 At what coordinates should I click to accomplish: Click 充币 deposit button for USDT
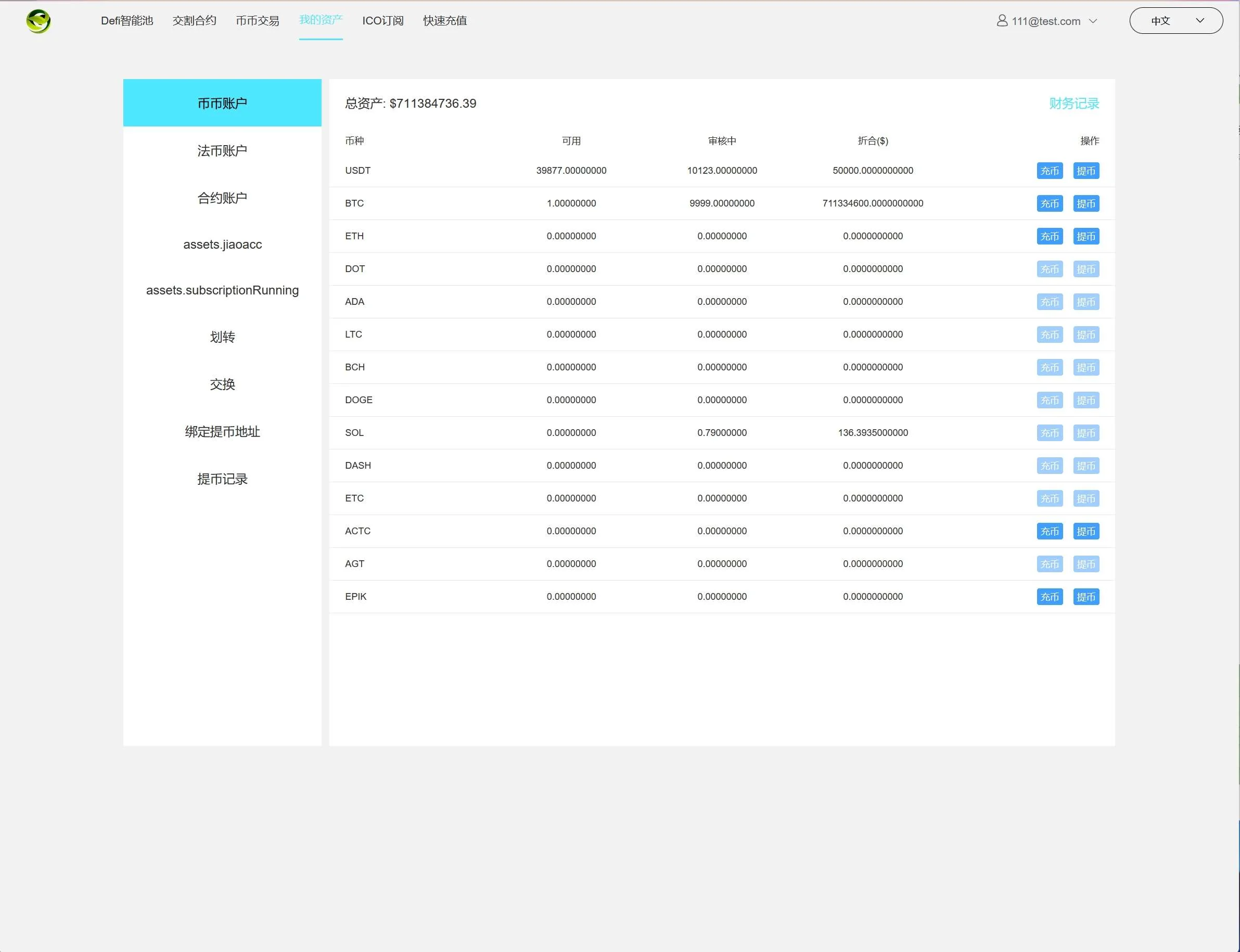click(x=1050, y=171)
